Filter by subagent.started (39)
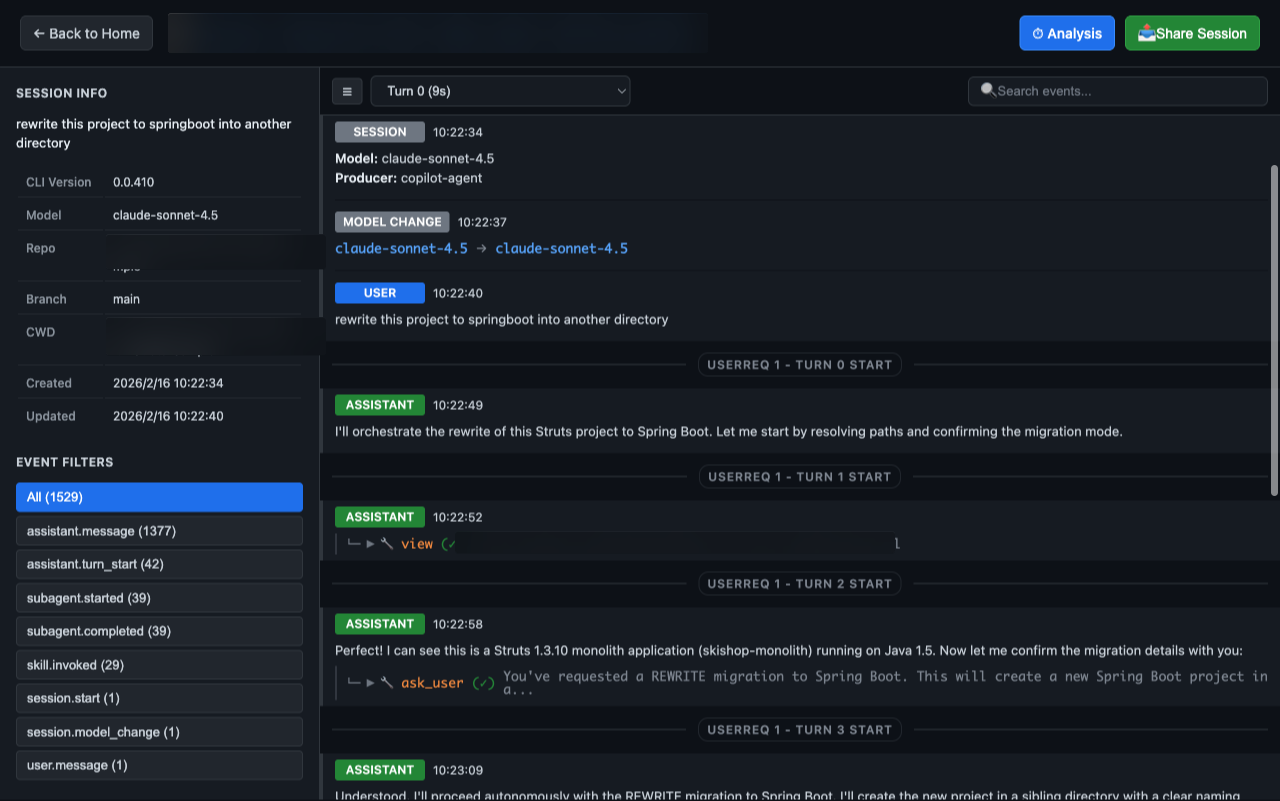The height and width of the screenshot is (801, 1280). tap(159, 598)
